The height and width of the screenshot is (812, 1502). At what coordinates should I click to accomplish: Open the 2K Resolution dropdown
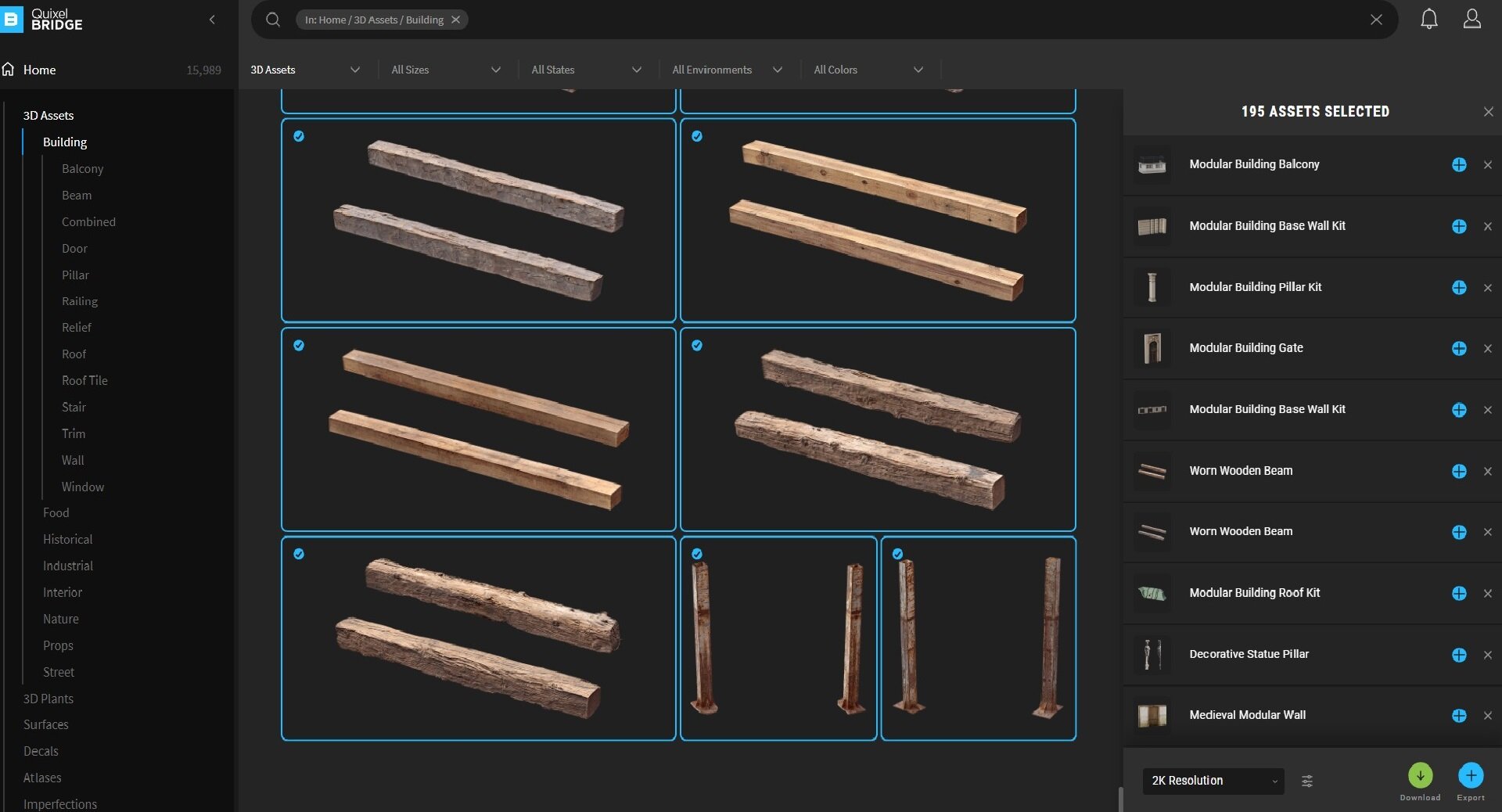(1213, 781)
